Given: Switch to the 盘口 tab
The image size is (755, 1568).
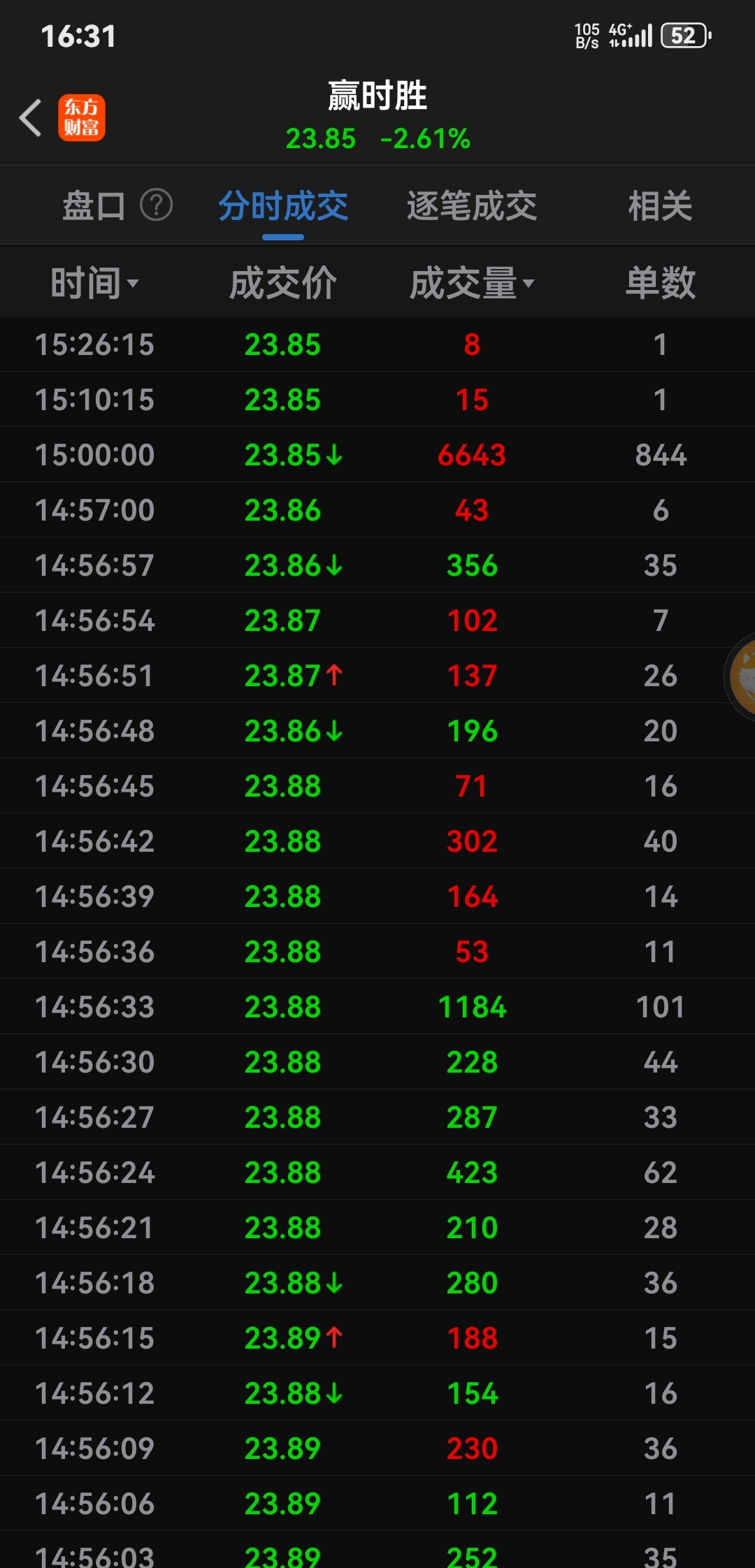Looking at the screenshot, I should (94, 205).
